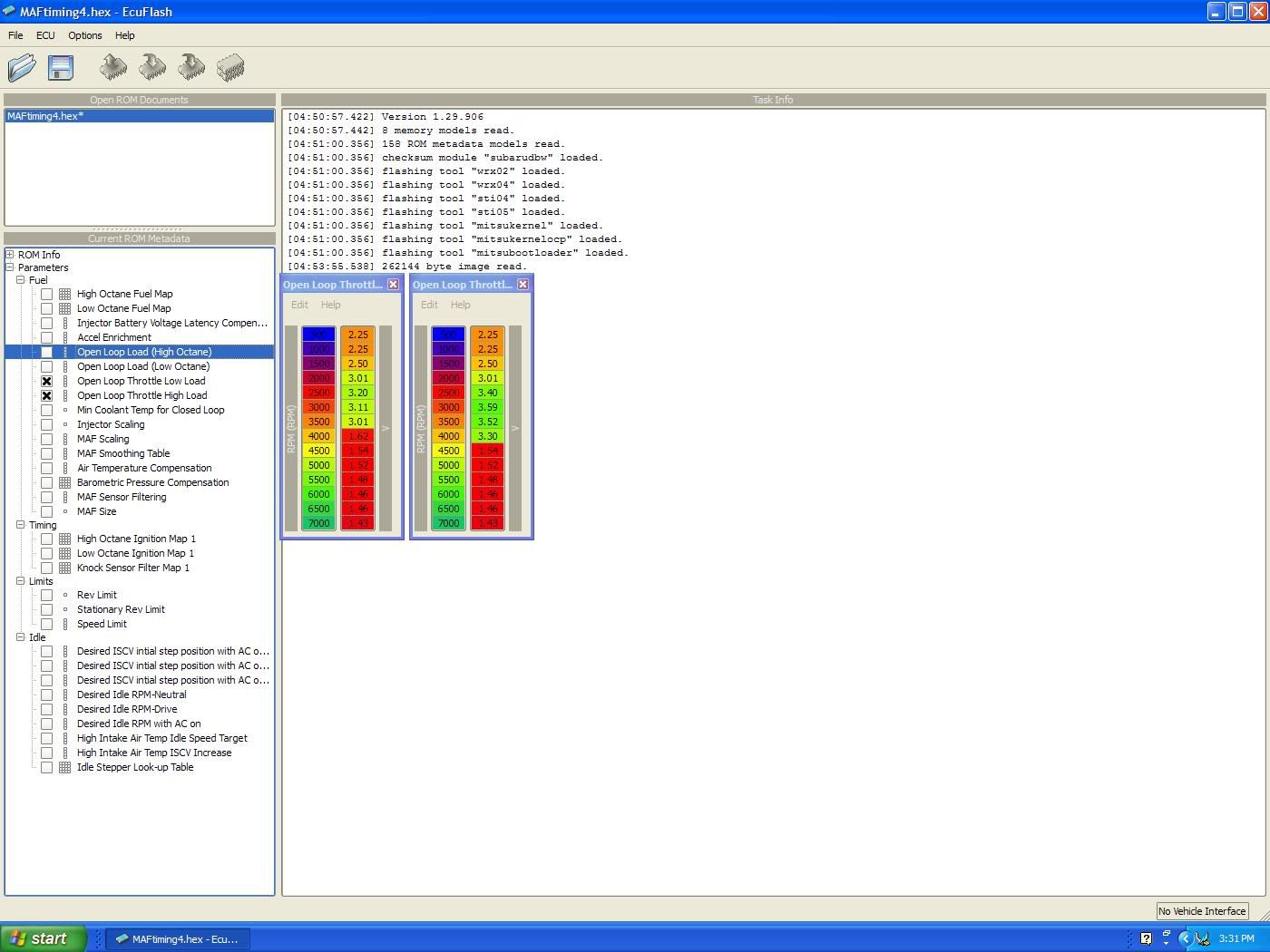The width and height of the screenshot is (1270, 952).
Task: Click the question mark system tray icon
Action: point(1146,938)
